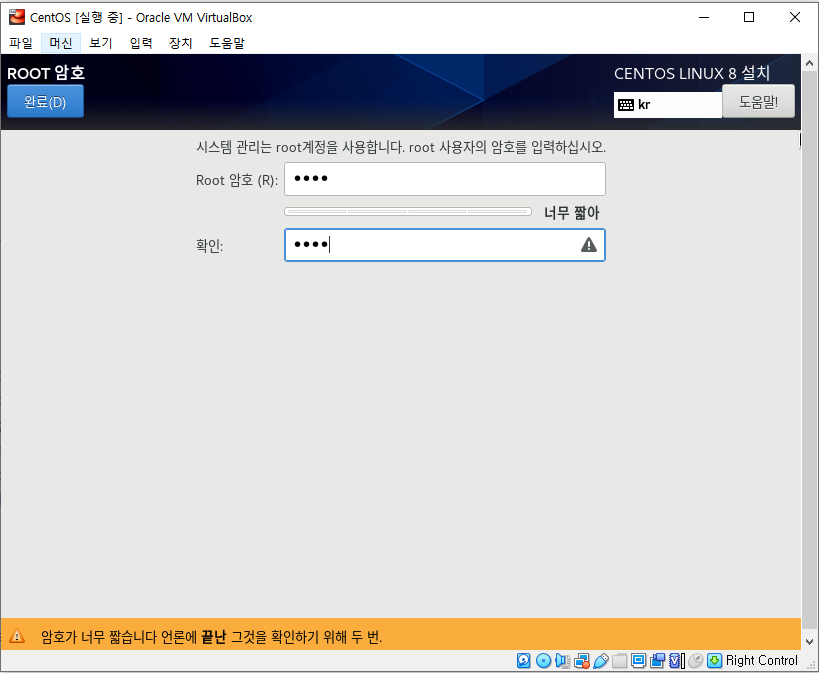The height and width of the screenshot is (673, 819).
Task: Click the 완료(D) done button
Action: [x=45, y=101]
